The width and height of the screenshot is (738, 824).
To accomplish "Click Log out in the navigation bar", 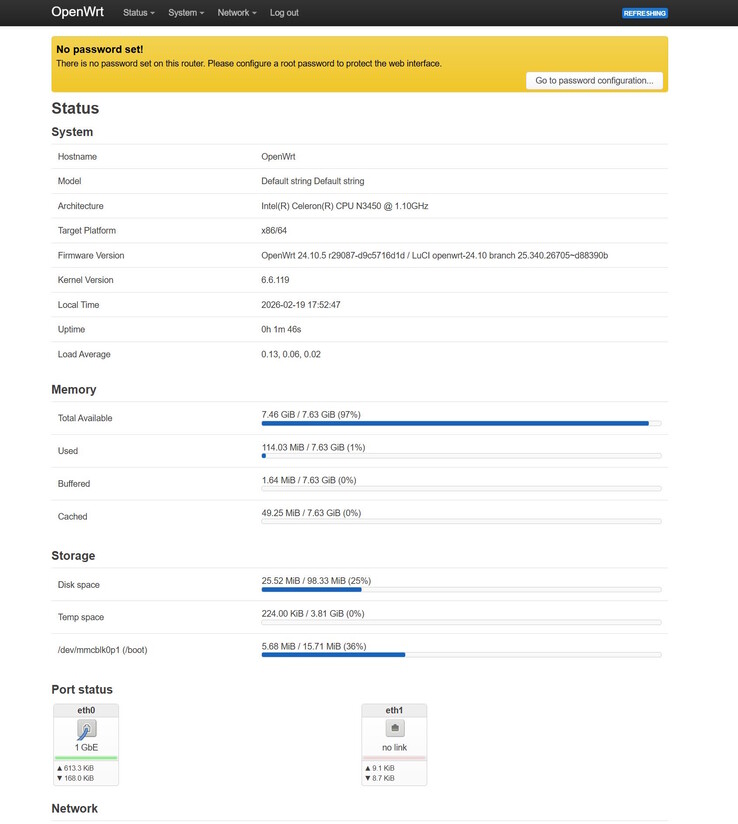I will click(x=284, y=13).
